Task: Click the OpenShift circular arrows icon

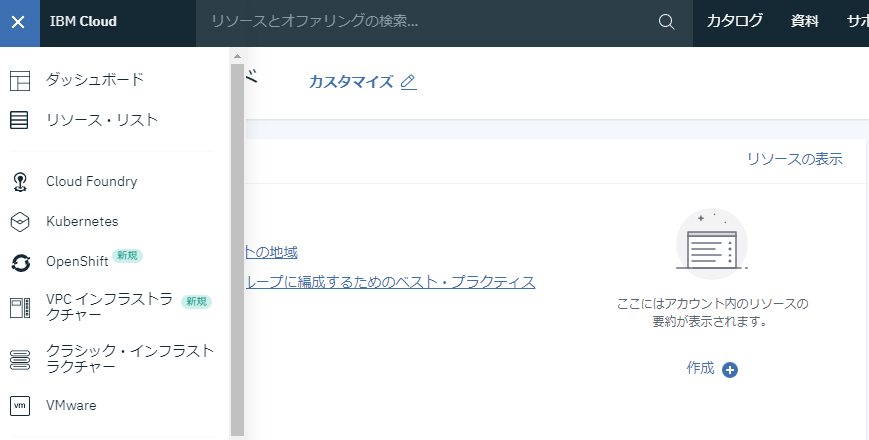Action: 21,263
